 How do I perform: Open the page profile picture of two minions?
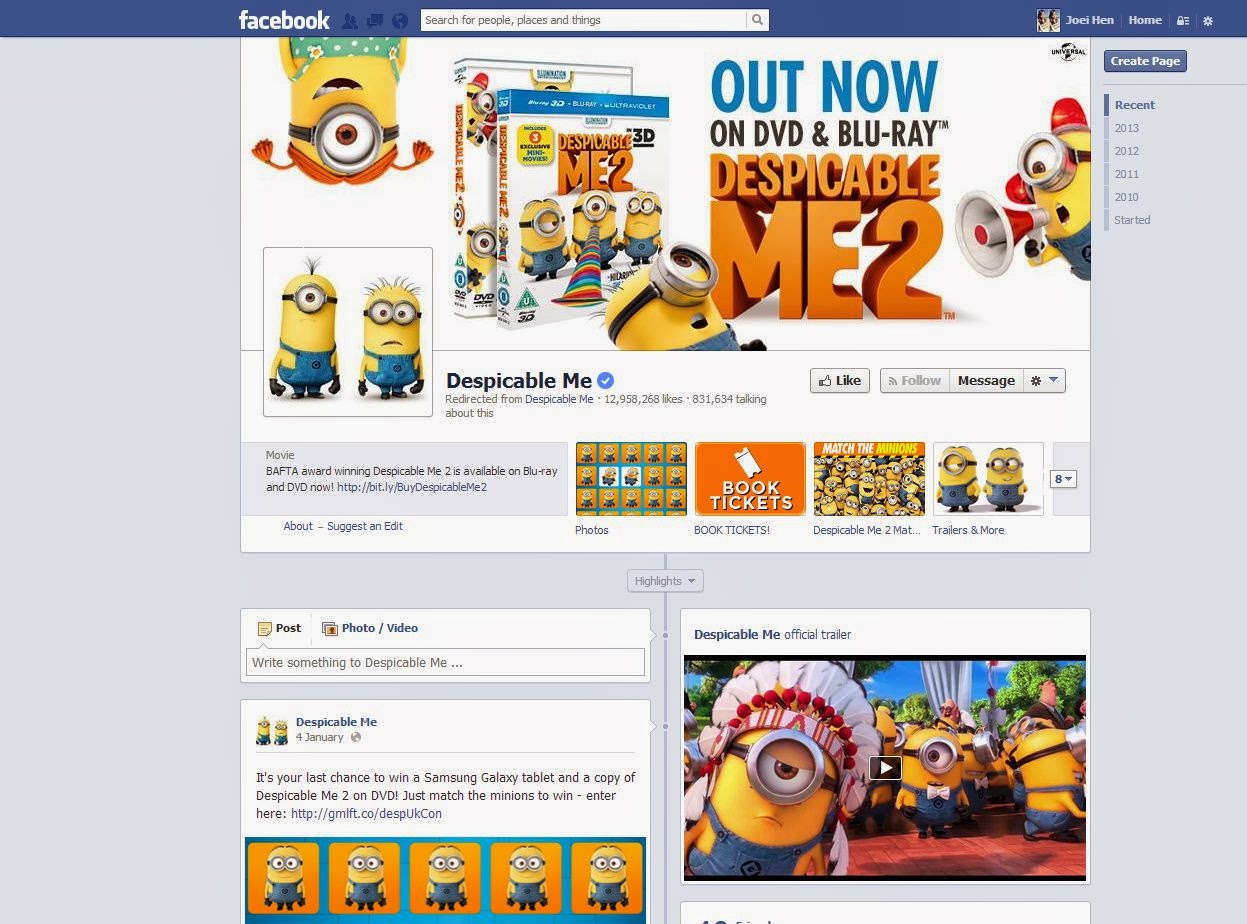click(x=348, y=332)
